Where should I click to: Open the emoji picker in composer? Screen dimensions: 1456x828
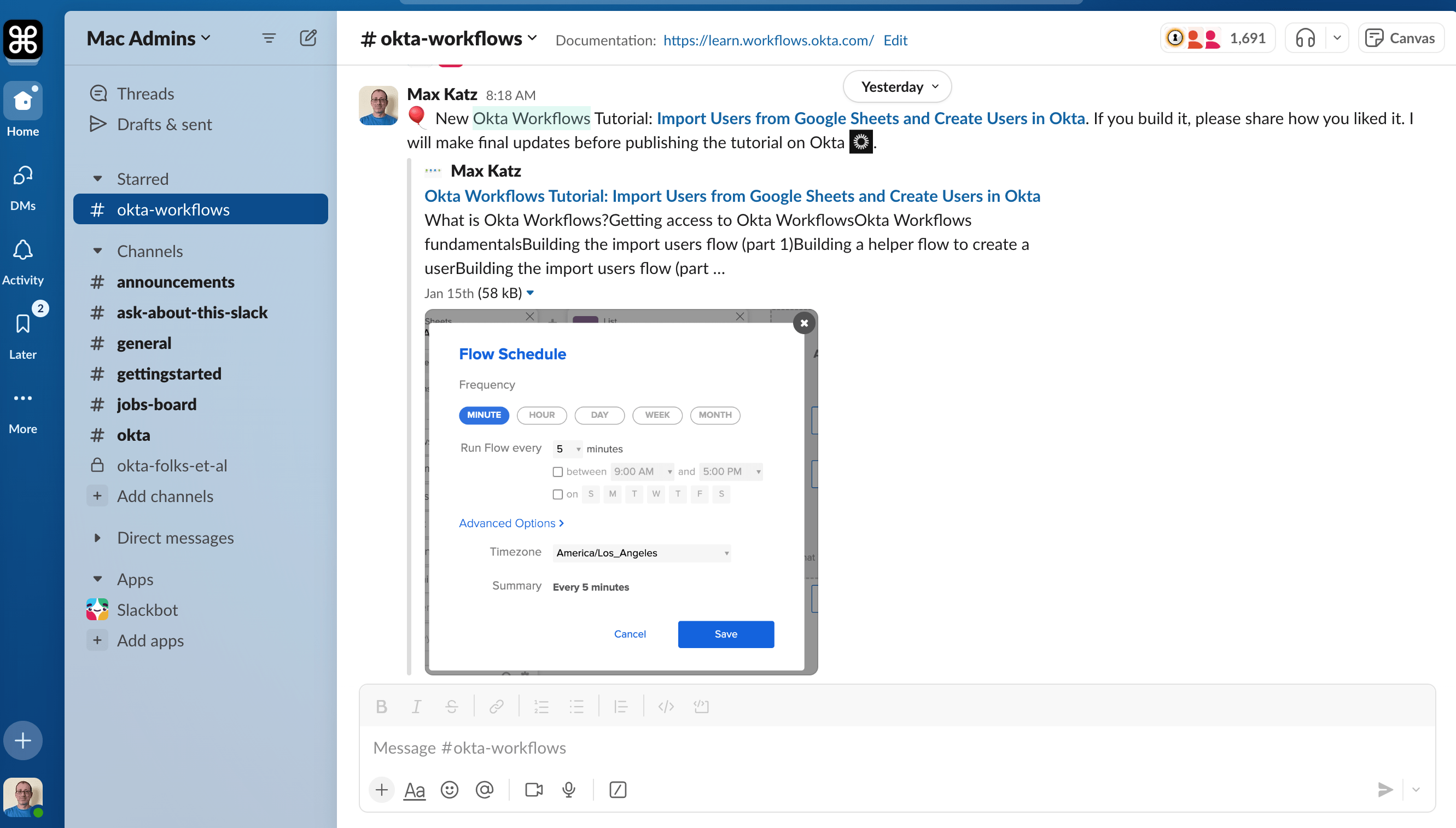pos(449,789)
